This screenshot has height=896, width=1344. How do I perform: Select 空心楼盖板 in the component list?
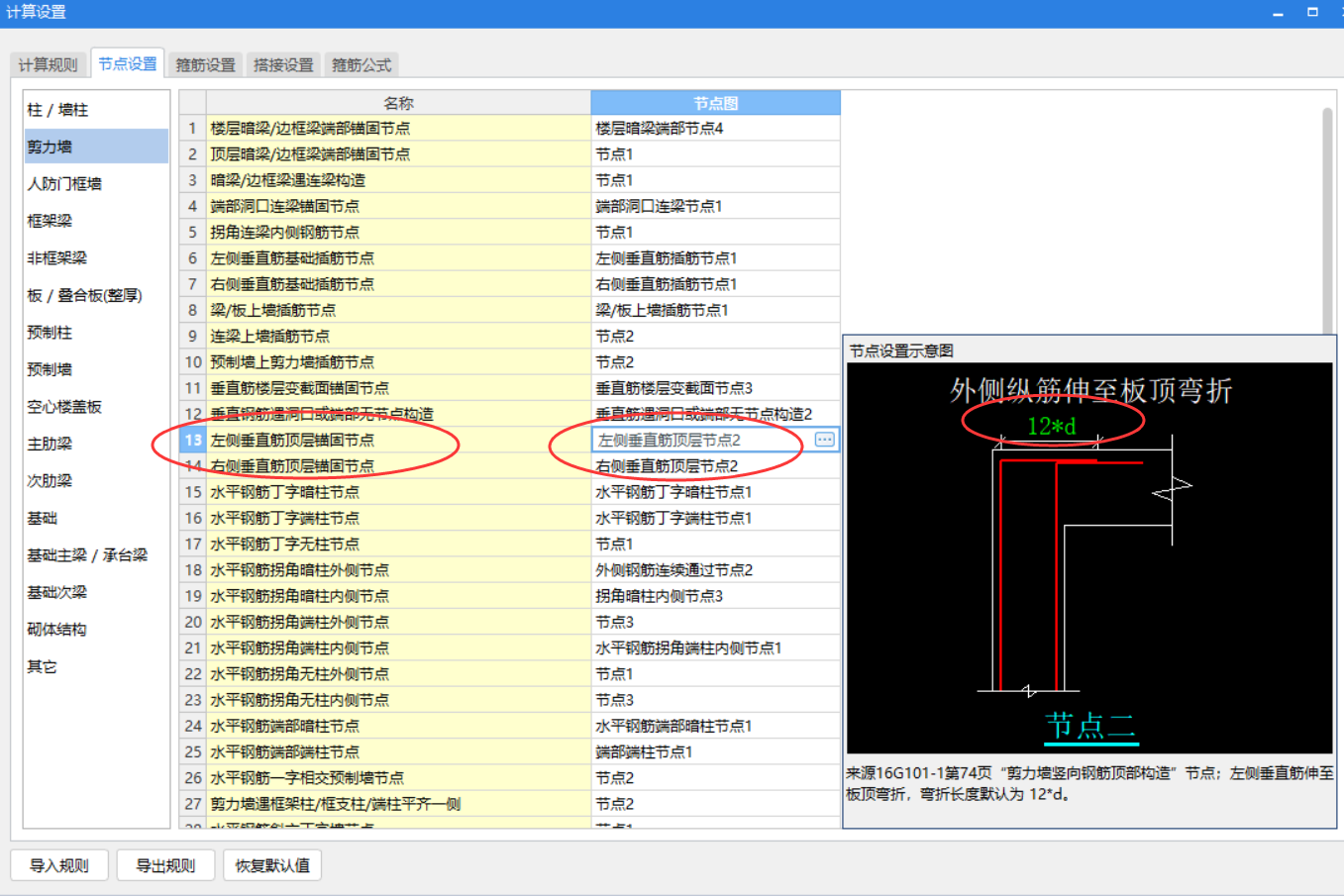(96, 407)
